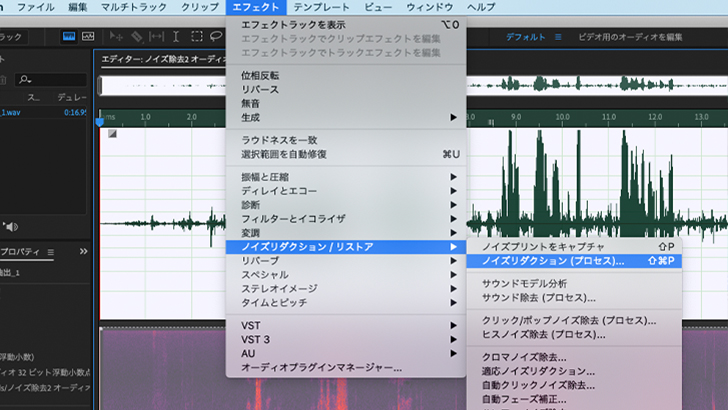Viewport: 728px width, 410px height.
Task: Click the magnifier search icon in Files panel
Action: (x=25, y=80)
